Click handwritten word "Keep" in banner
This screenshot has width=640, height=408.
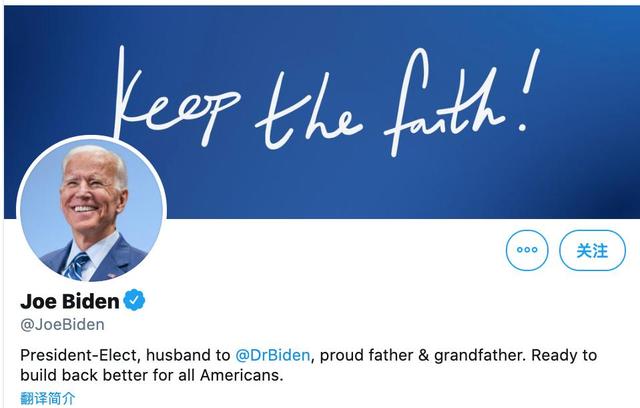pyautogui.click(x=176, y=98)
